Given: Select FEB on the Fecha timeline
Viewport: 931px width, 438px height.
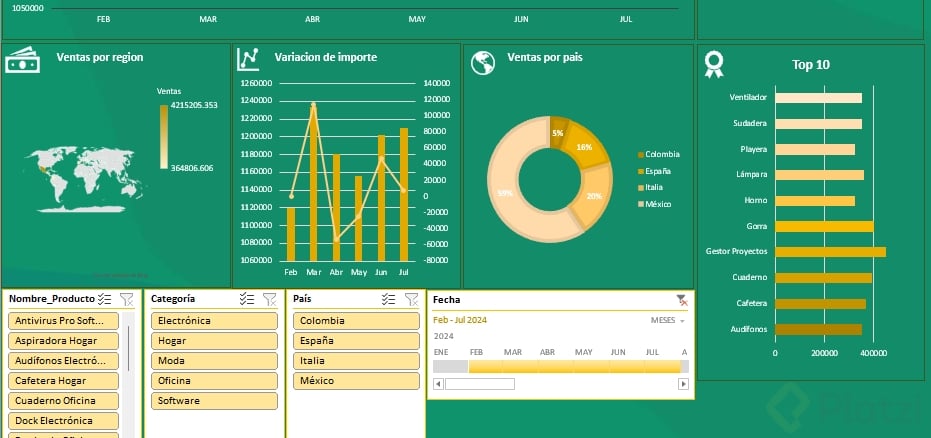Looking at the screenshot, I should (486, 366).
